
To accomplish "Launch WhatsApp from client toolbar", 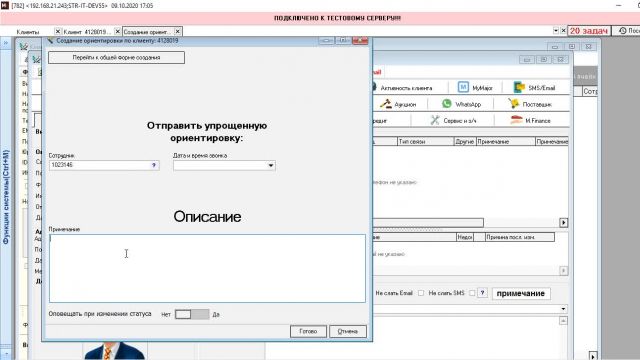I will (x=461, y=104).
